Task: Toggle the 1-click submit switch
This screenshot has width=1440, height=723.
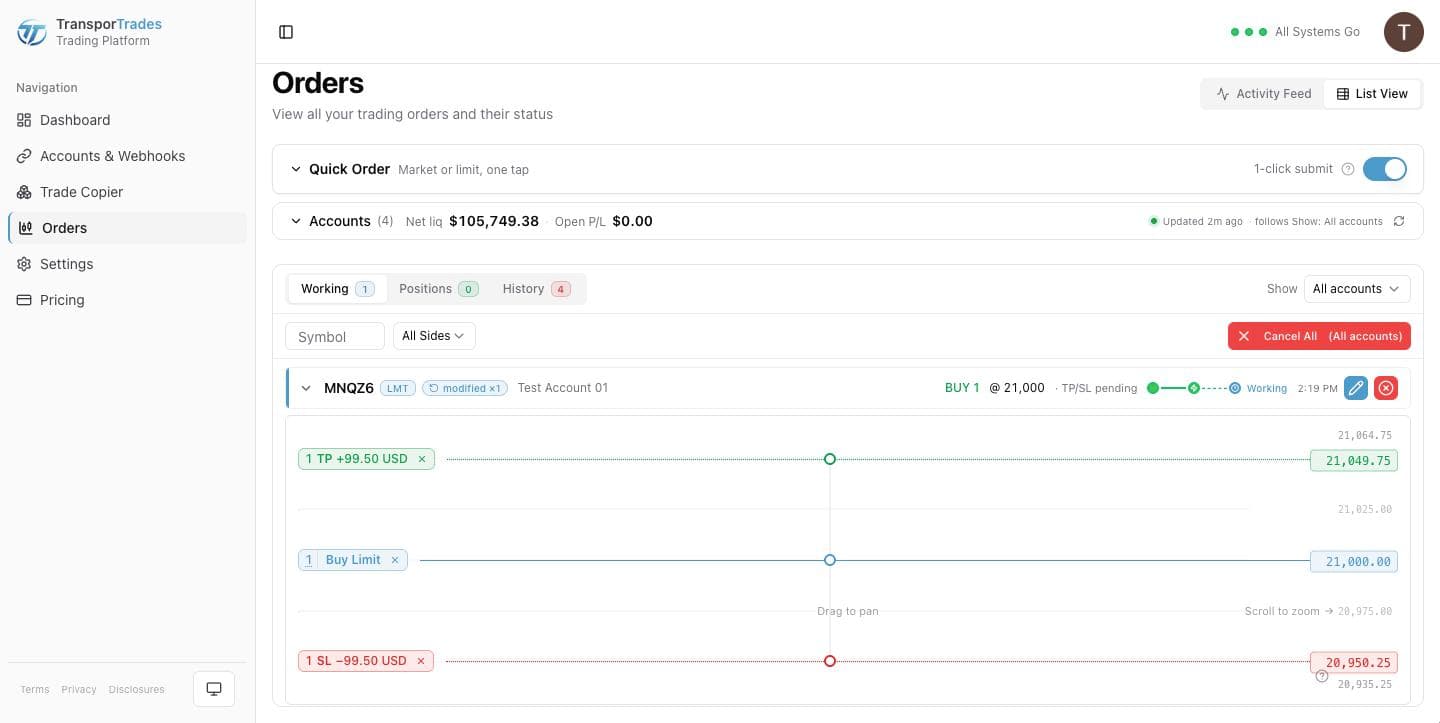Action: [x=1385, y=169]
